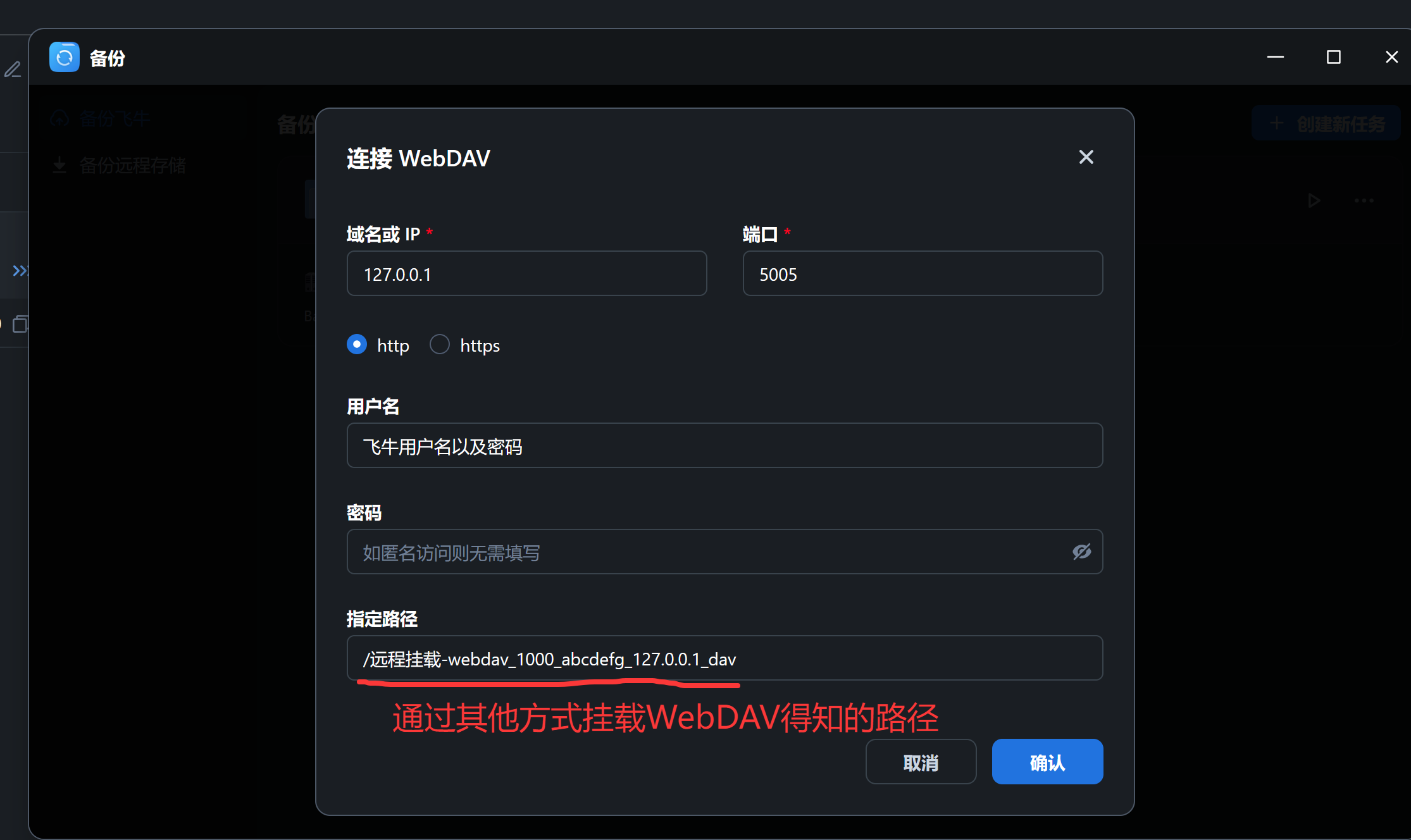1411x840 pixels.
Task: Click the pencil edit icon at left edge
Action: (x=13, y=69)
